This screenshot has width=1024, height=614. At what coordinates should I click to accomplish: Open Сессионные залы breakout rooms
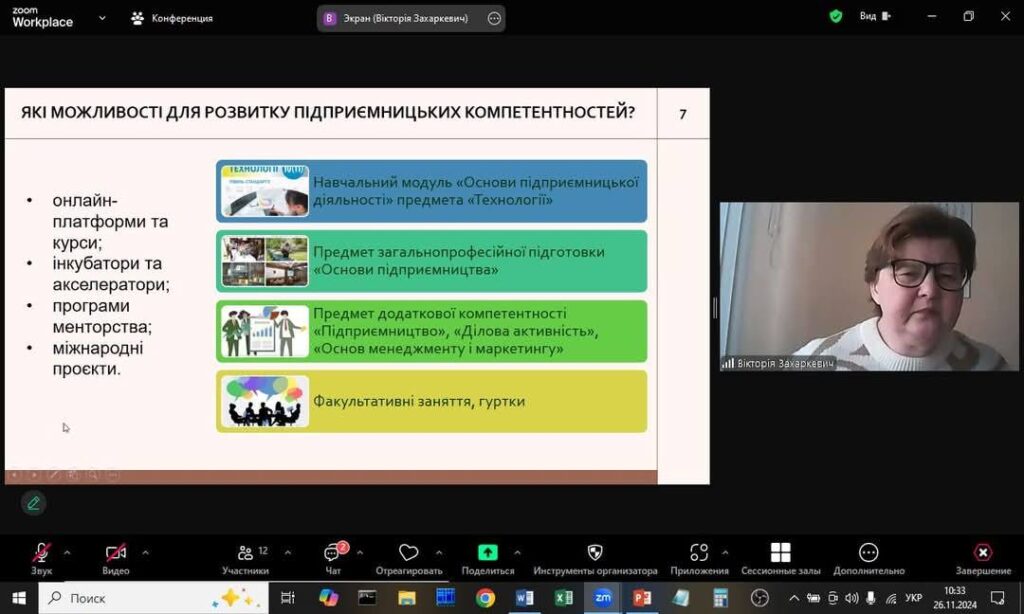[x=780, y=553]
